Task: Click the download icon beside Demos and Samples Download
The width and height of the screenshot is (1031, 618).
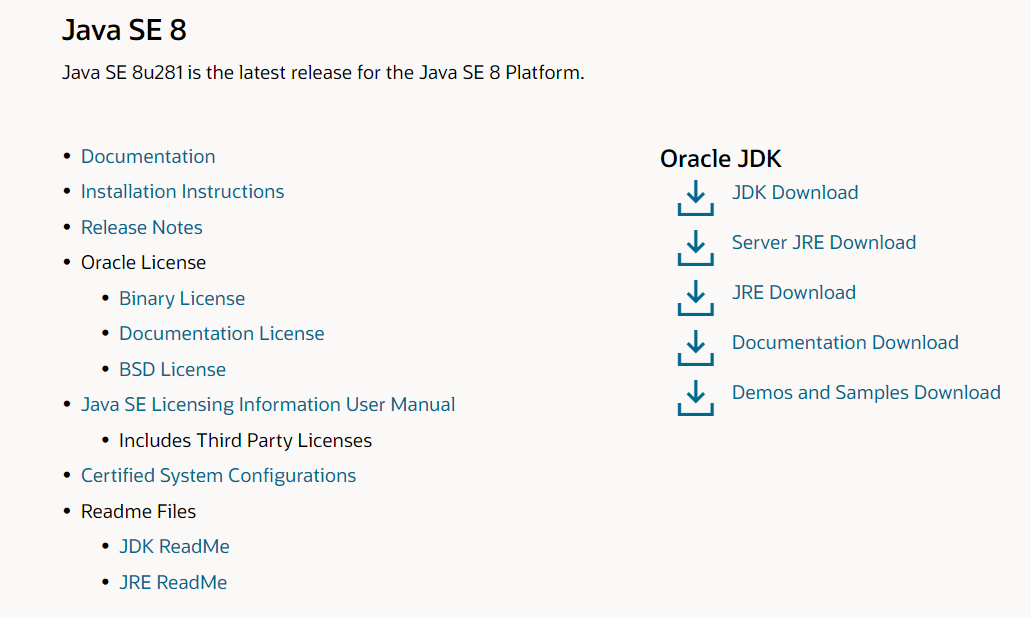Action: click(x=696, y=398)
